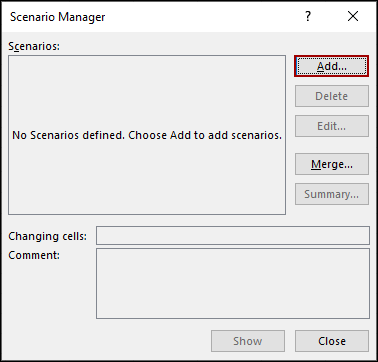Exit via the bottom Close button
Screen dimensions: 378x362
coord(332,341)
